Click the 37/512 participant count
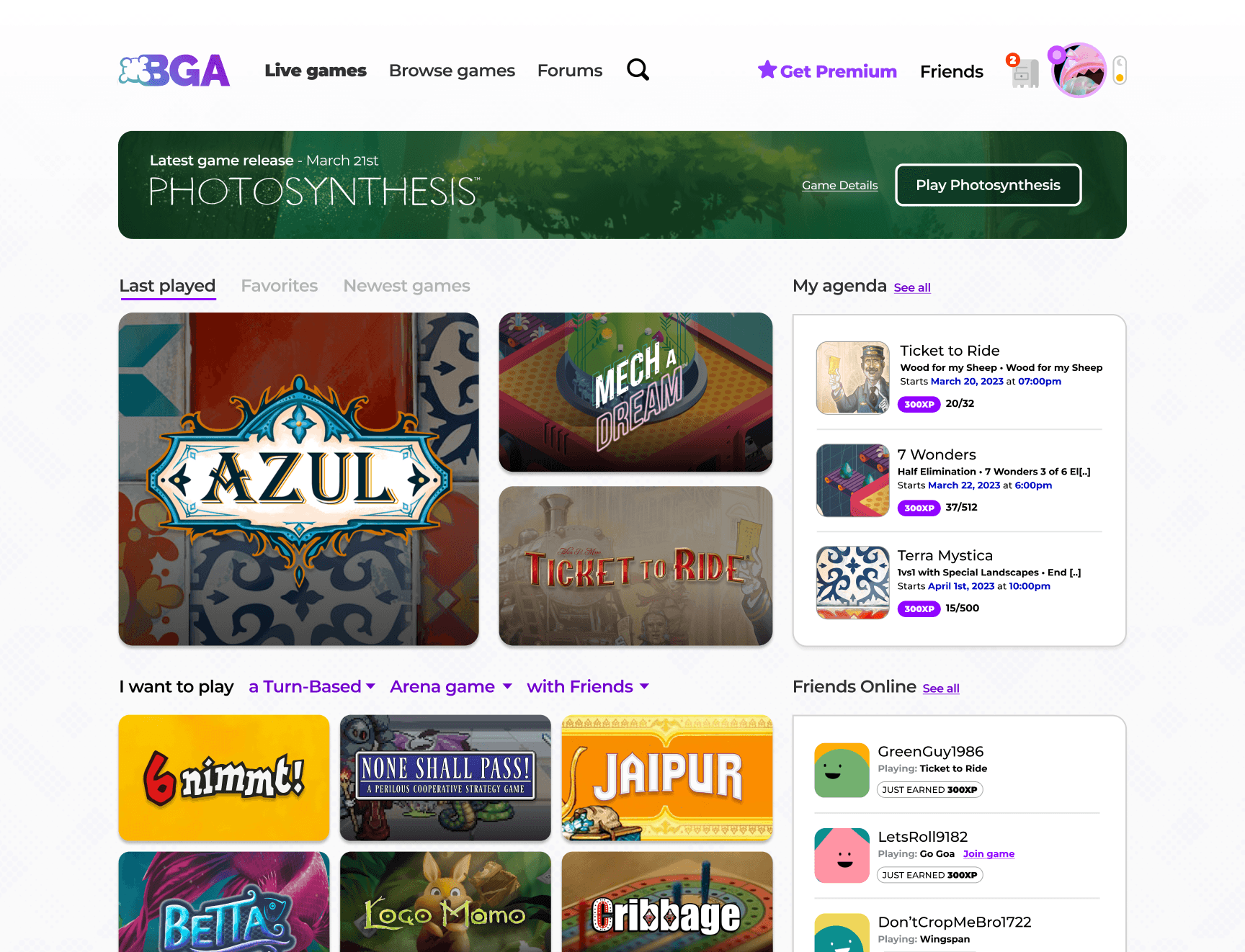1245x952 pixels. pos(961,508)
